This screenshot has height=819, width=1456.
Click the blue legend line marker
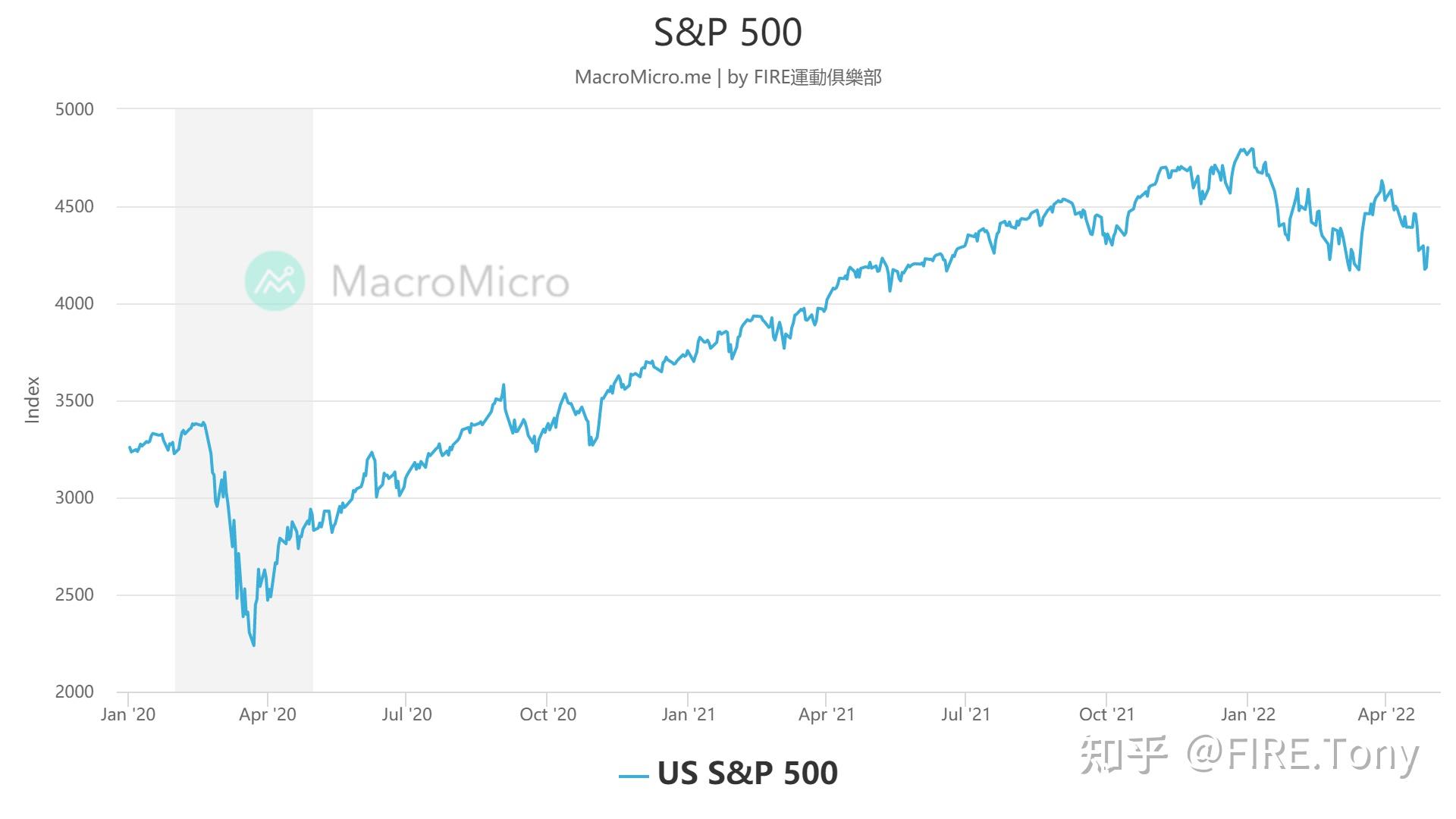pyautogui.click(x=633, y=776)
